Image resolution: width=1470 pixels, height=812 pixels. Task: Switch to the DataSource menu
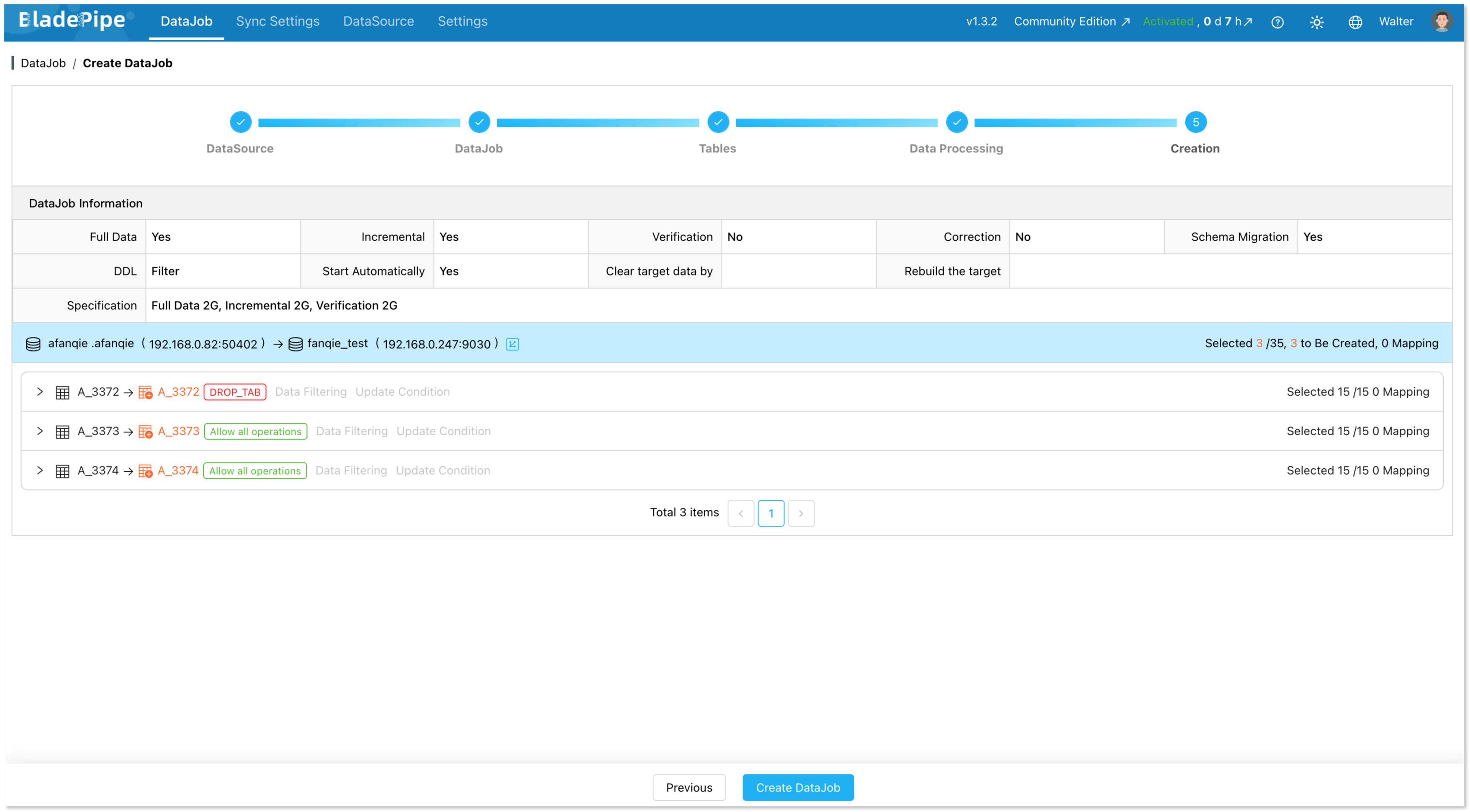(x=378, y=21)
